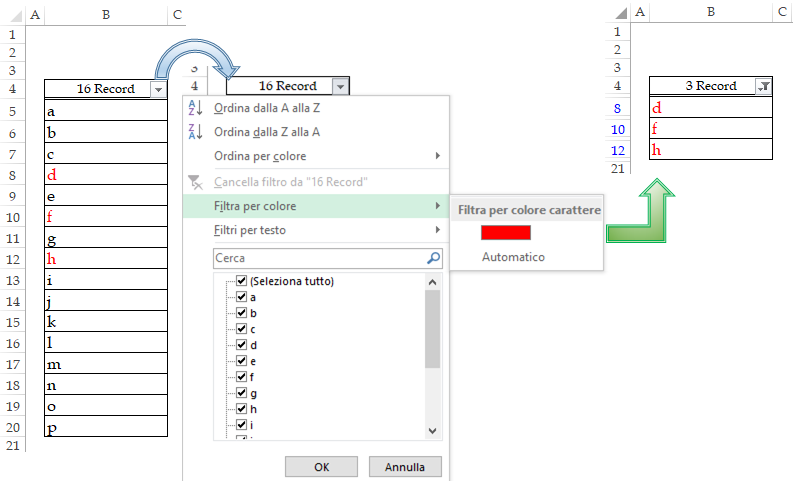Select Automatico font color option
Viewport: 793px width, 481px height.
coord(513,257)
